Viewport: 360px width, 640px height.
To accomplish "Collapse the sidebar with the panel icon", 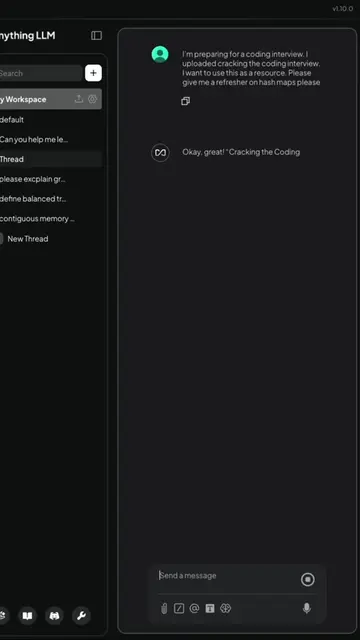I will pos(96,36).
